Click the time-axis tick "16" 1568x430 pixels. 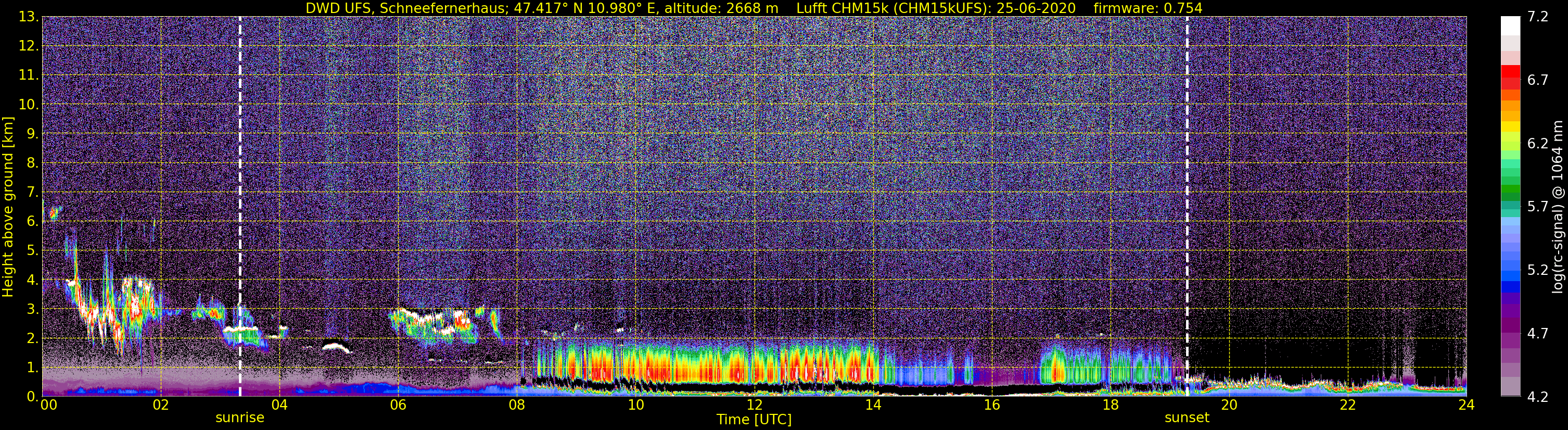(991, 406)
